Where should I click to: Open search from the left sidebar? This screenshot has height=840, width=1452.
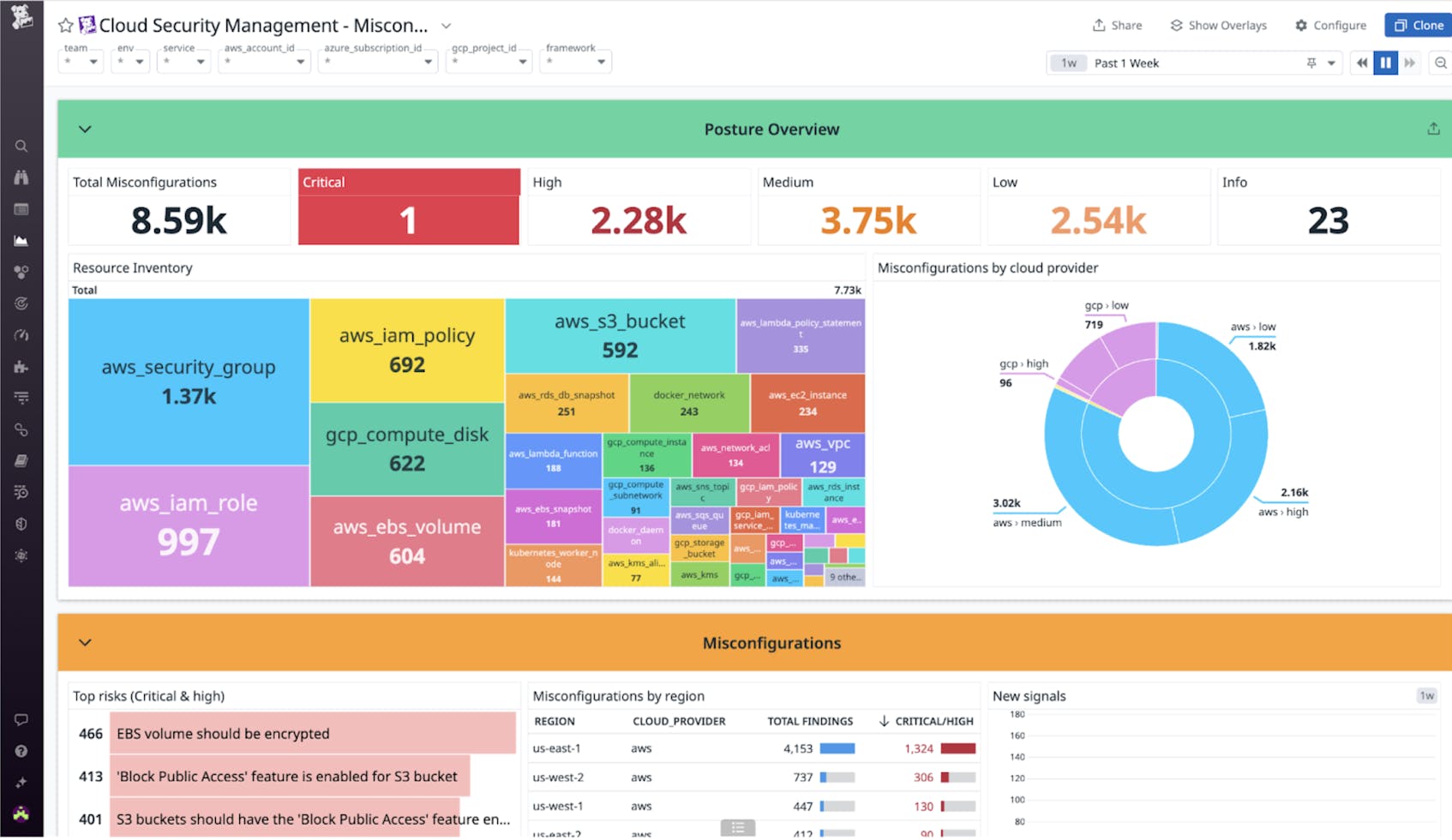point(21,146)
